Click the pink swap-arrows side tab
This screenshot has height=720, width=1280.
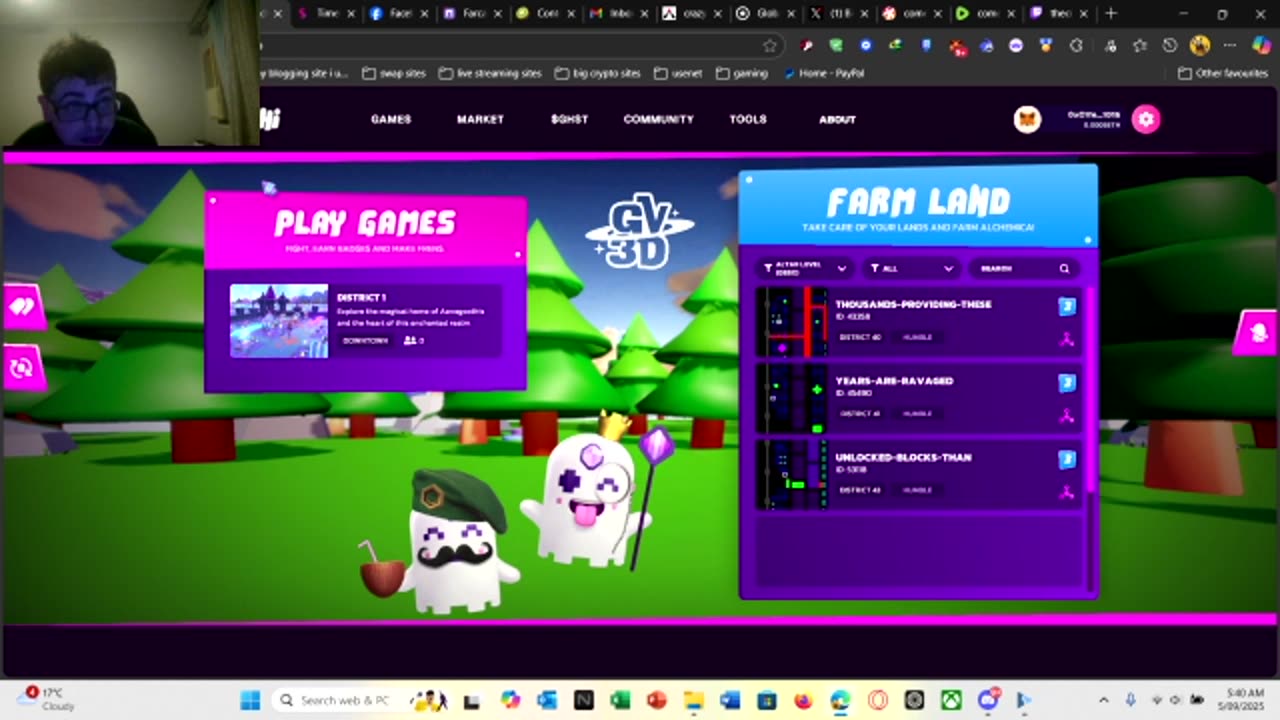22,368
